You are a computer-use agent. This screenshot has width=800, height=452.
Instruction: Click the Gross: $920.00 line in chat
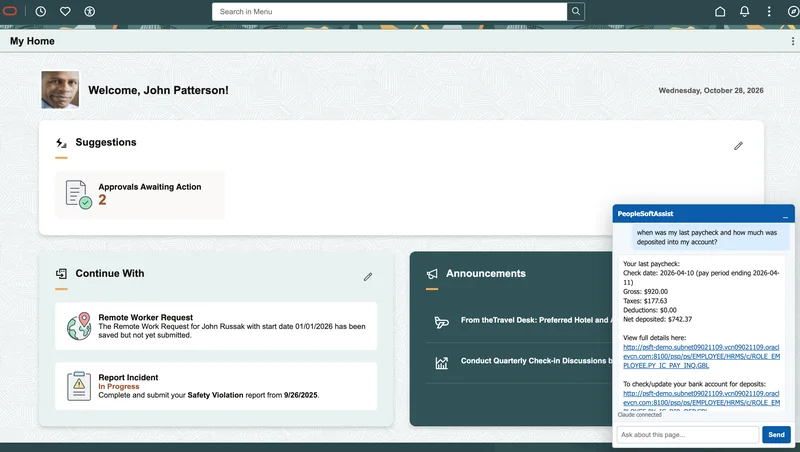pyautogui.click(x=645, y=292)
